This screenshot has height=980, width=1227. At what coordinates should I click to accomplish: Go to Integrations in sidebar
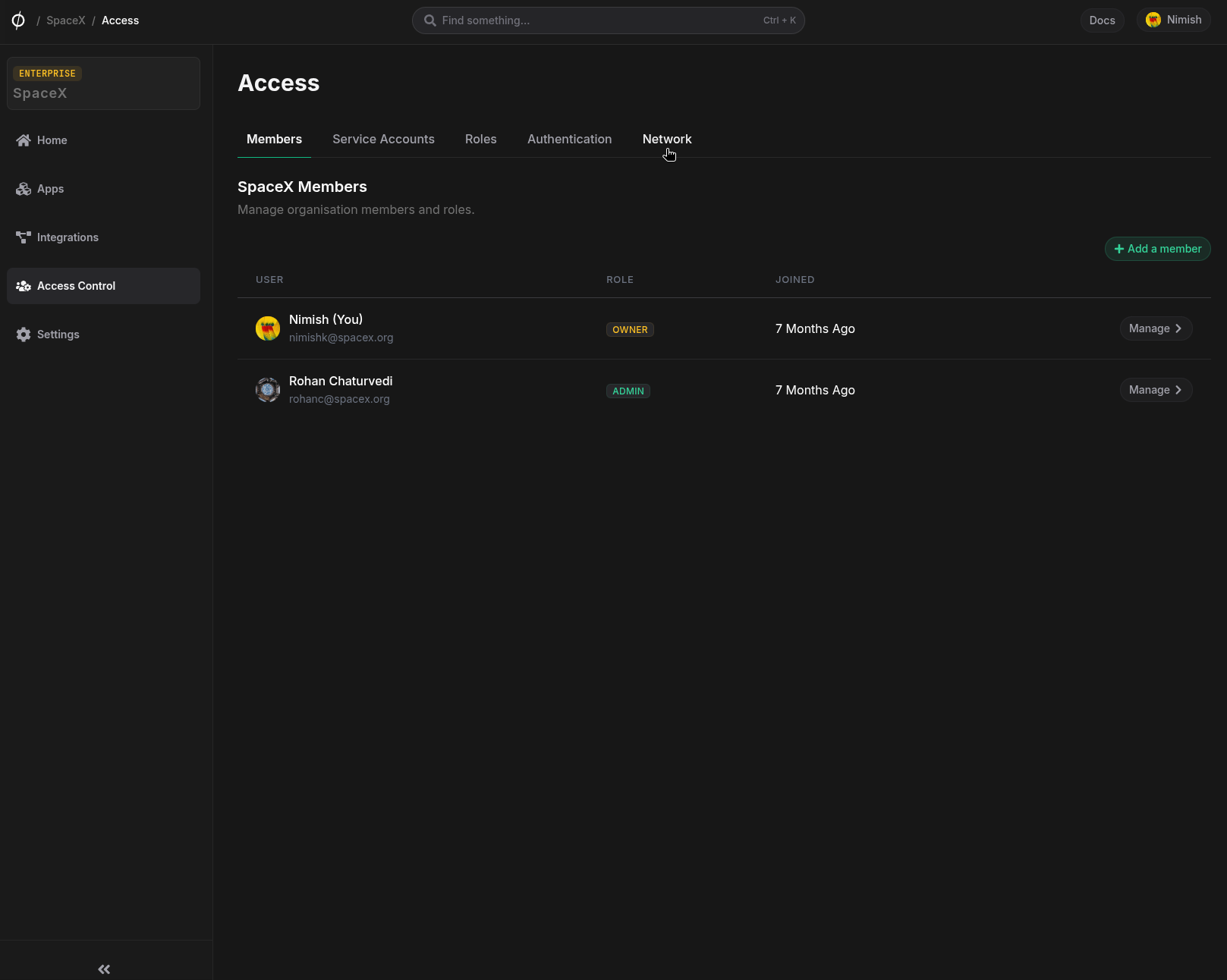[103, 237]
